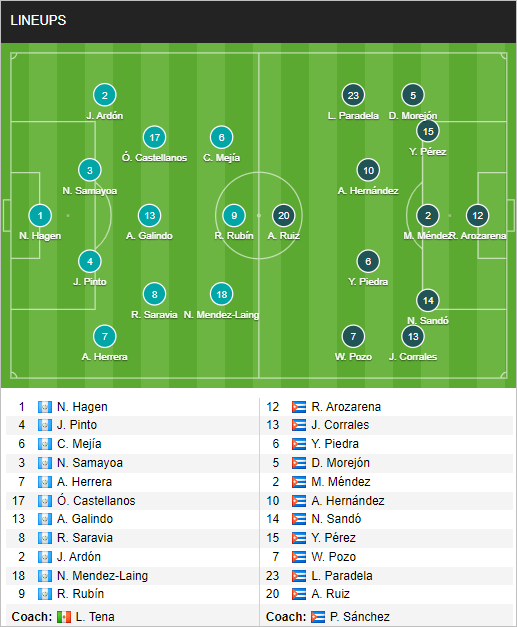The height and width of the screenshot is (627, 517).
Task: Select W. Pozo's number 7 dark circle
Action: [353, 336]
